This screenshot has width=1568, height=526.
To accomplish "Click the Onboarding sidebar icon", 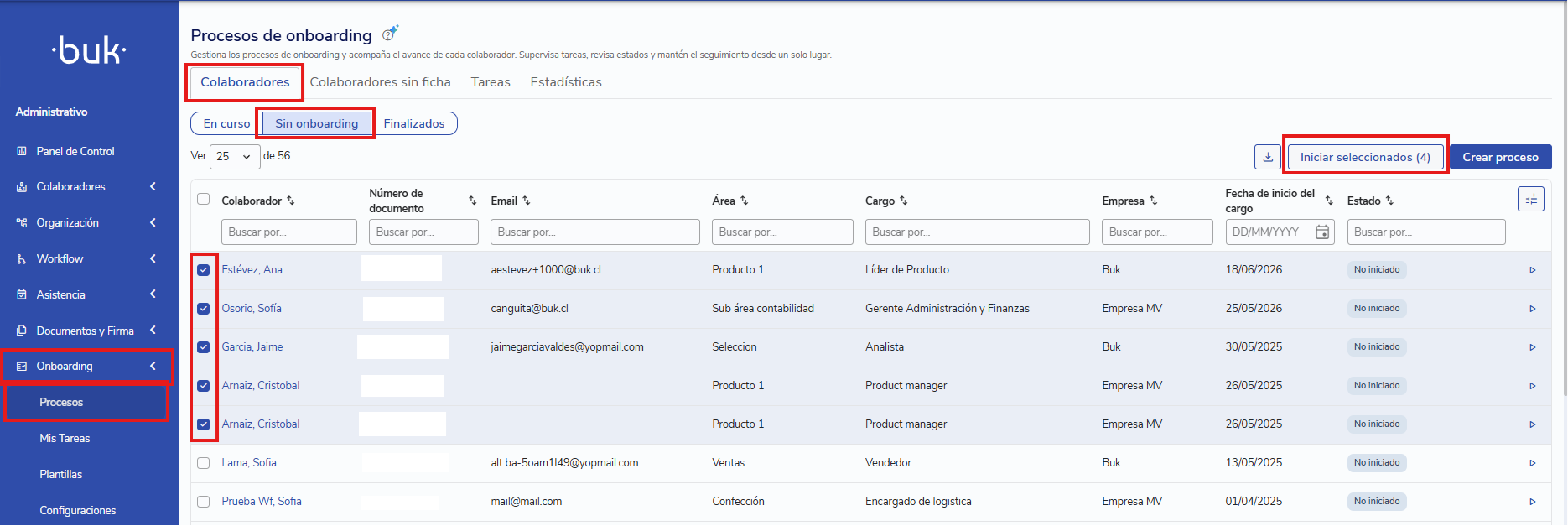I will click(x=22, y=367).
